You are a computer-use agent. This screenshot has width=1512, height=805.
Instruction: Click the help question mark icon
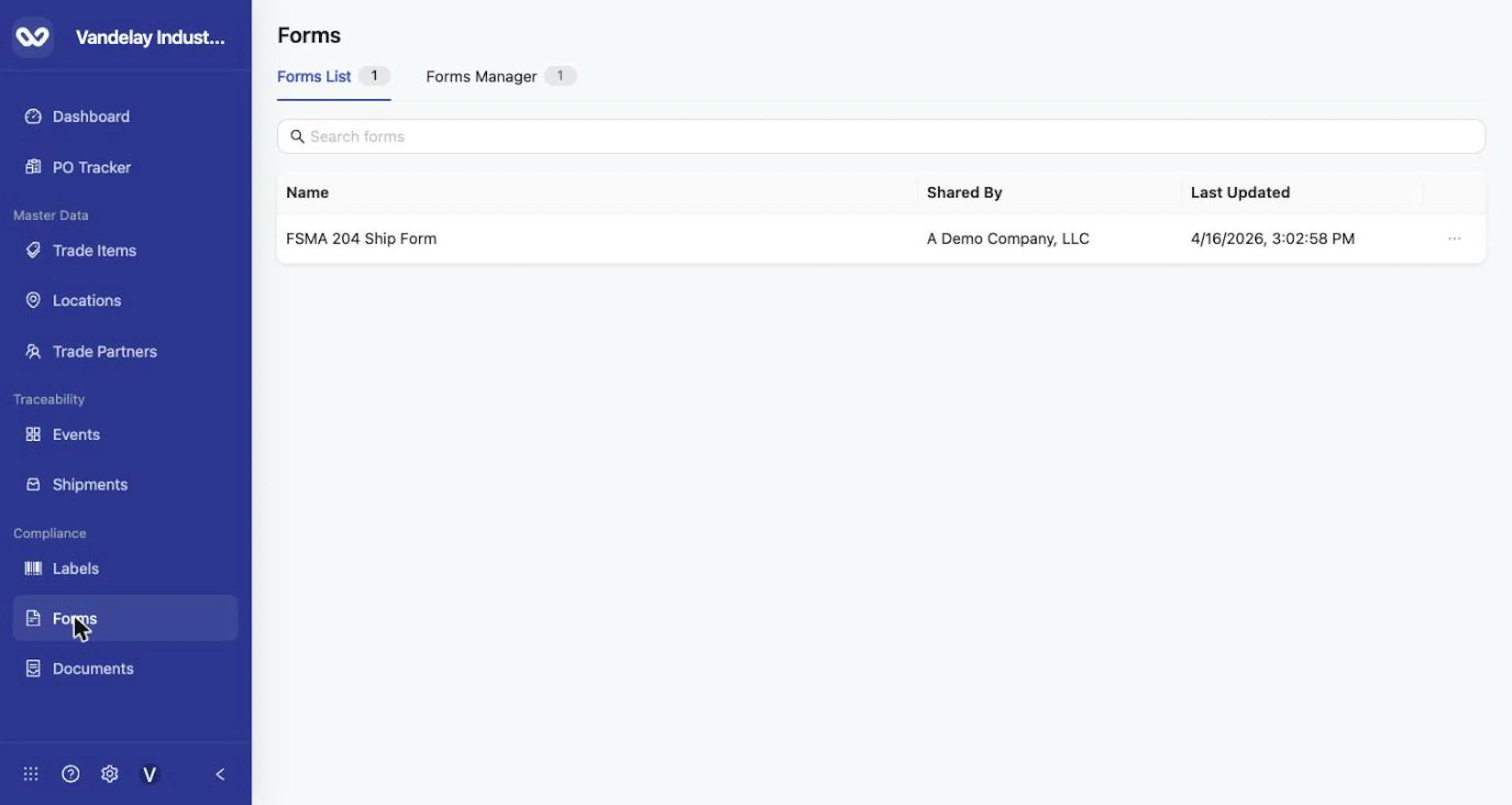70,774
